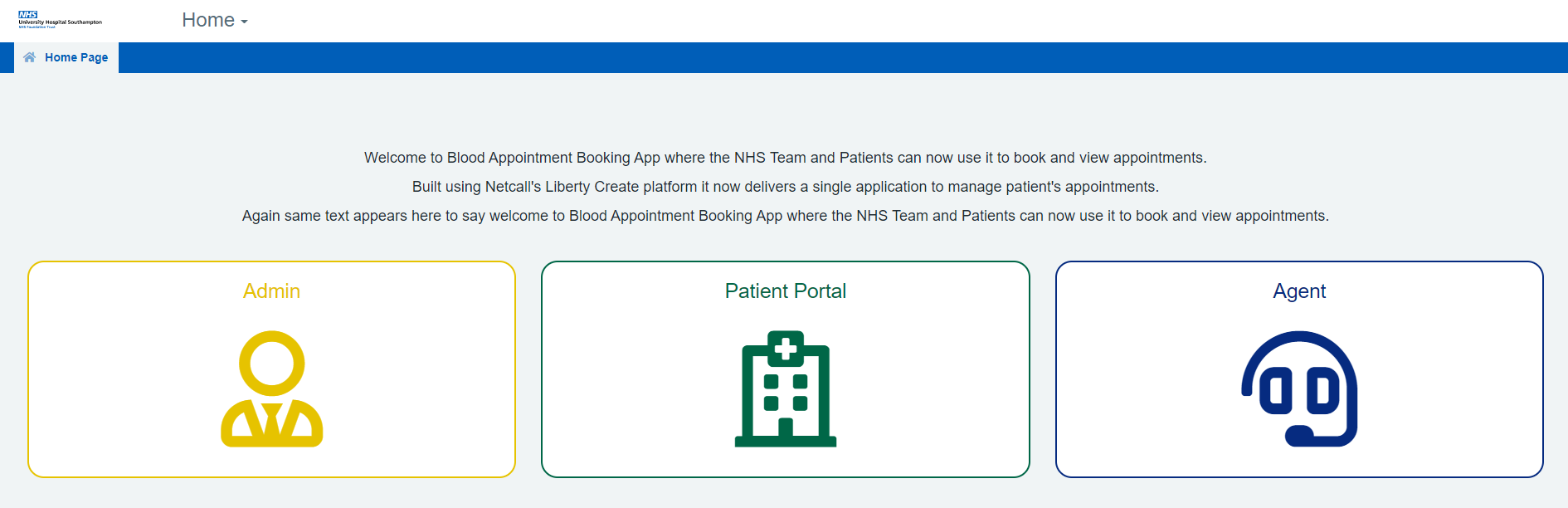
Task: Click the green hospital building icon
Action: pos(785,388)
